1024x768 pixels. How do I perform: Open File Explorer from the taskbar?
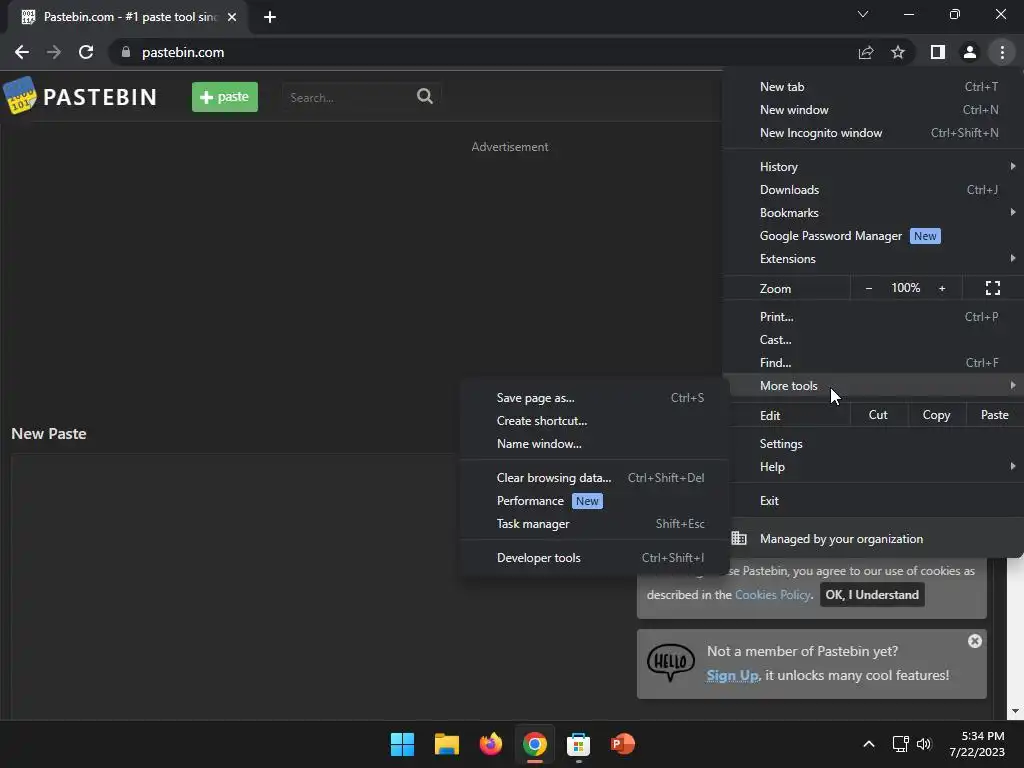(447, 744)
